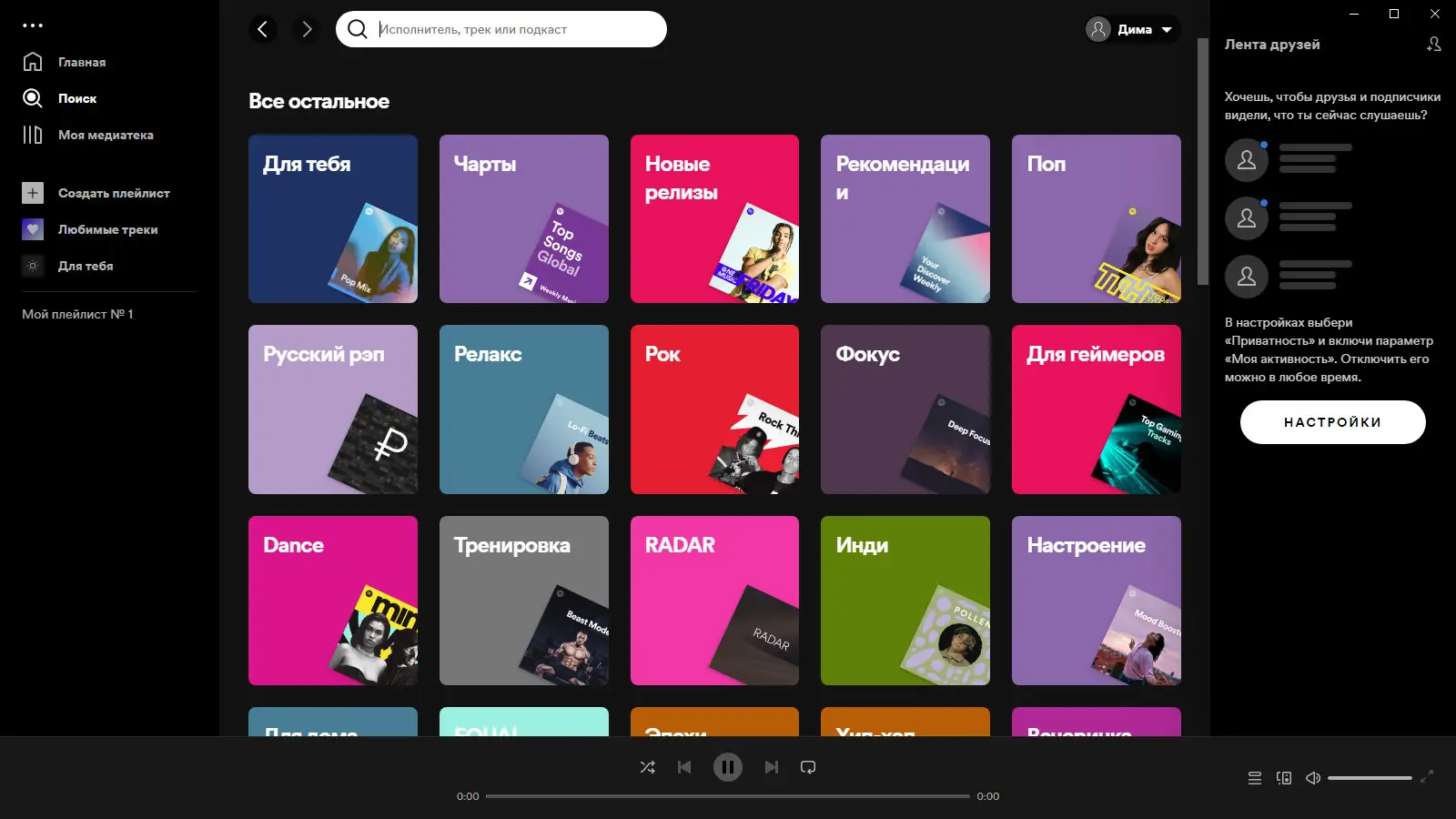Viewport: 1456px width, 819px height.
Task: Open the Тренировка category card
Action: (524, 601)
